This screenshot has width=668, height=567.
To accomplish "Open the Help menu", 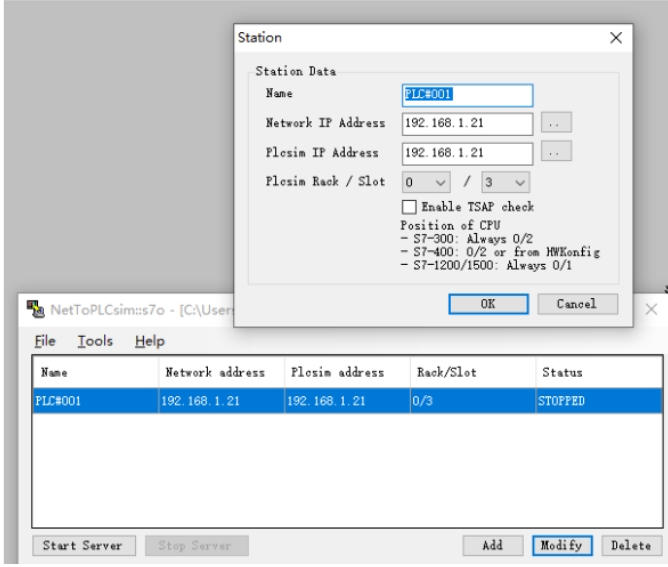I will [x=150, y=341].
